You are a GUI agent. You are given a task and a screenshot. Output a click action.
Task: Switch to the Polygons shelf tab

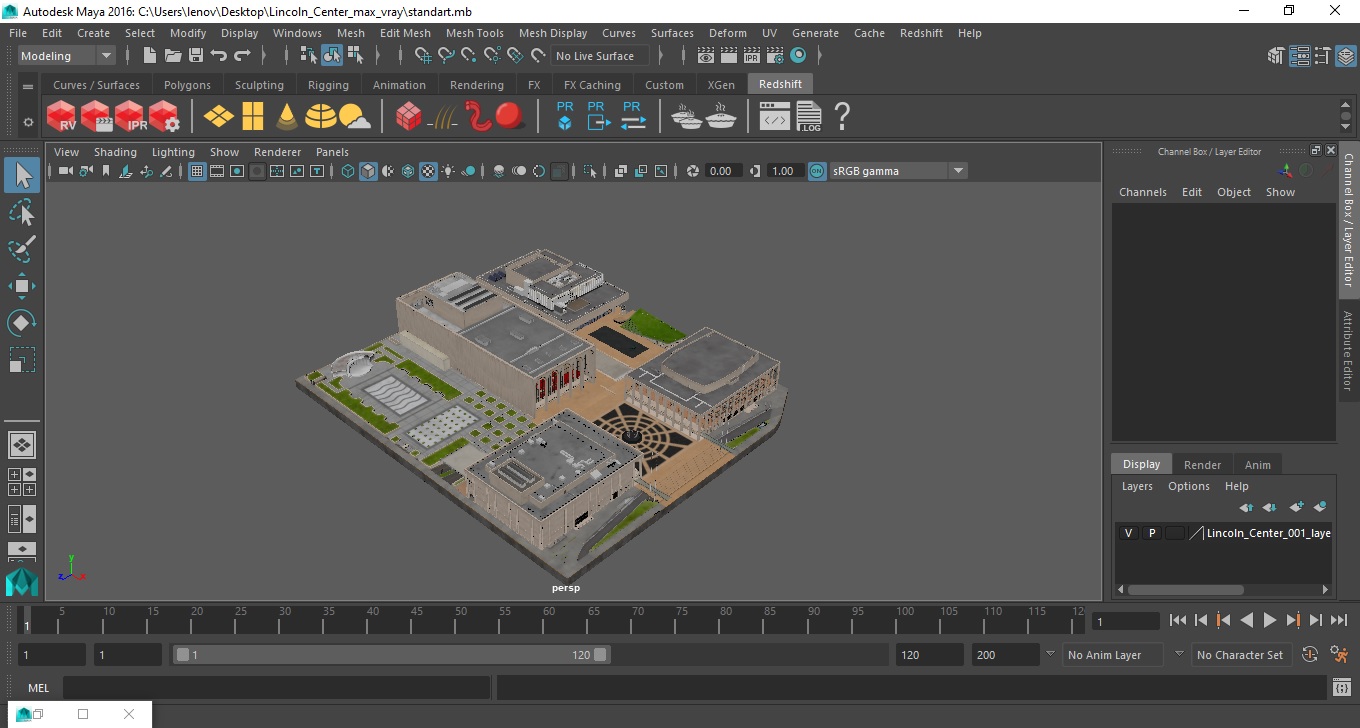(x=187, y=85)
